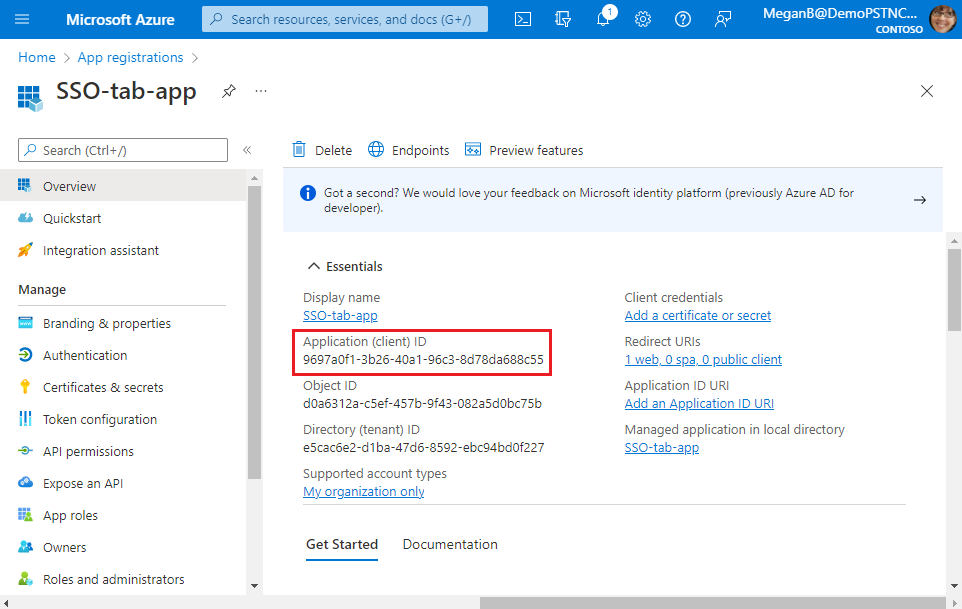The width and height of the screenshot is (962, 609).
Task: Open portal settings gear
Action: pyautogui.click(x=643, y=20)
